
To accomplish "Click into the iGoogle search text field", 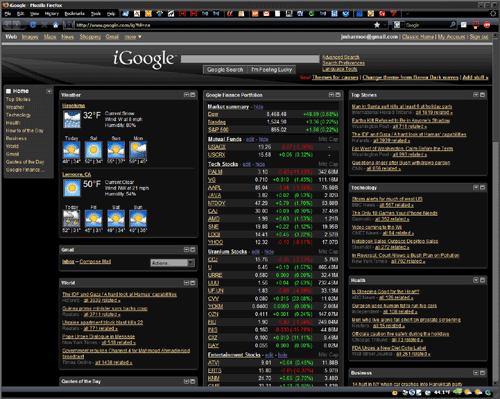I will click(250, 59).
